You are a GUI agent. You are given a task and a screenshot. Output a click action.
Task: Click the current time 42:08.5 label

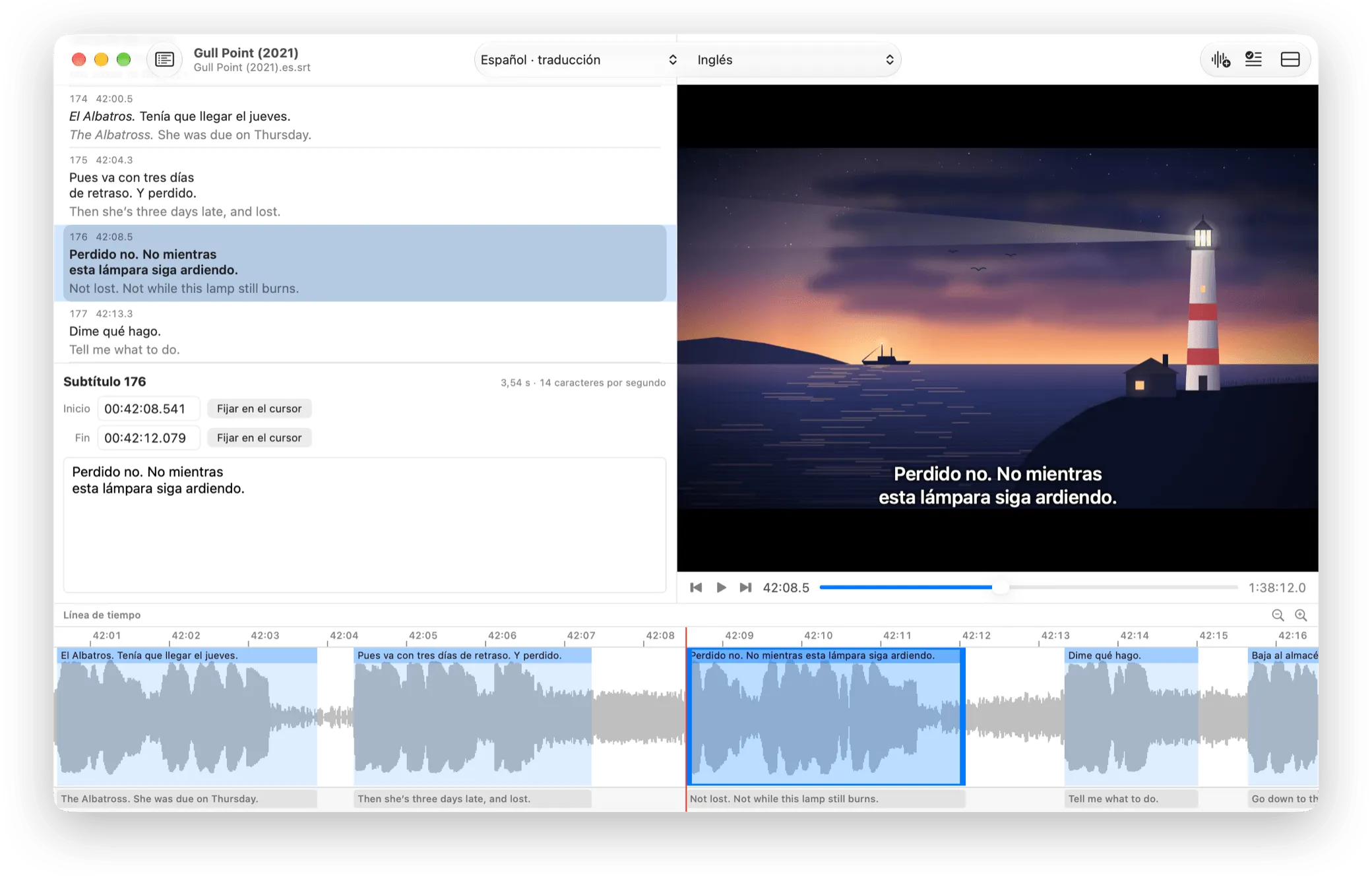tap(786, 588)
